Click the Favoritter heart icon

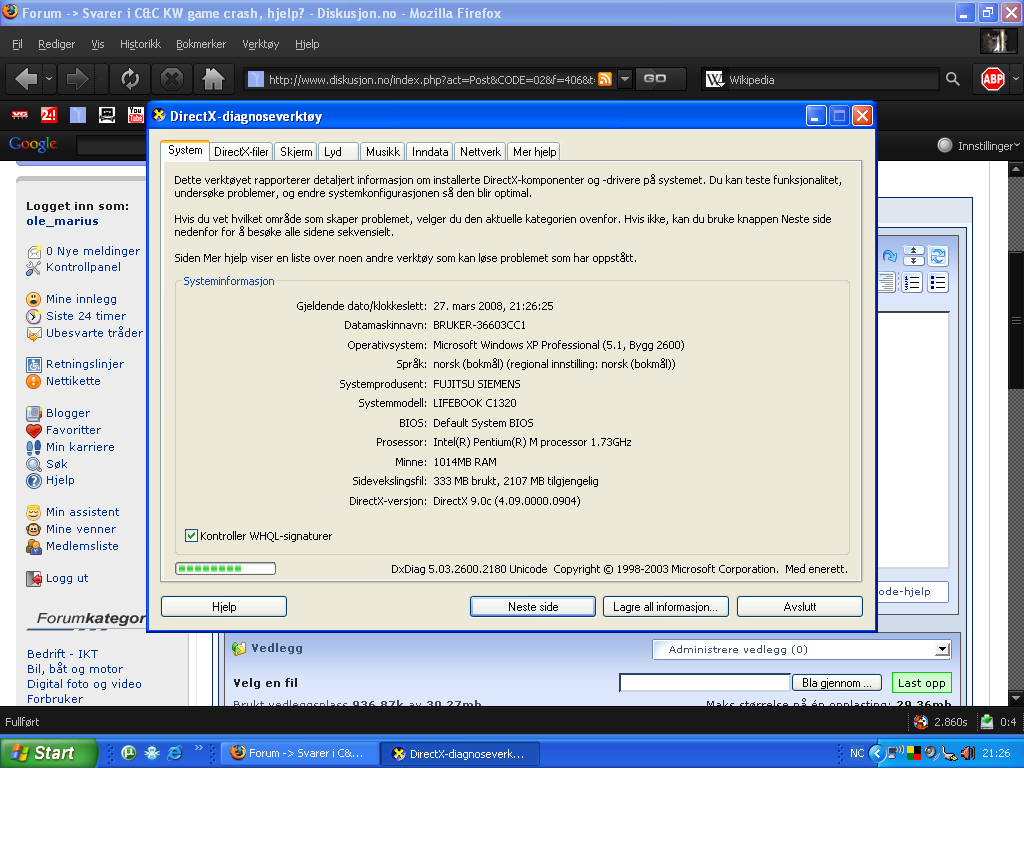point(33,430)
